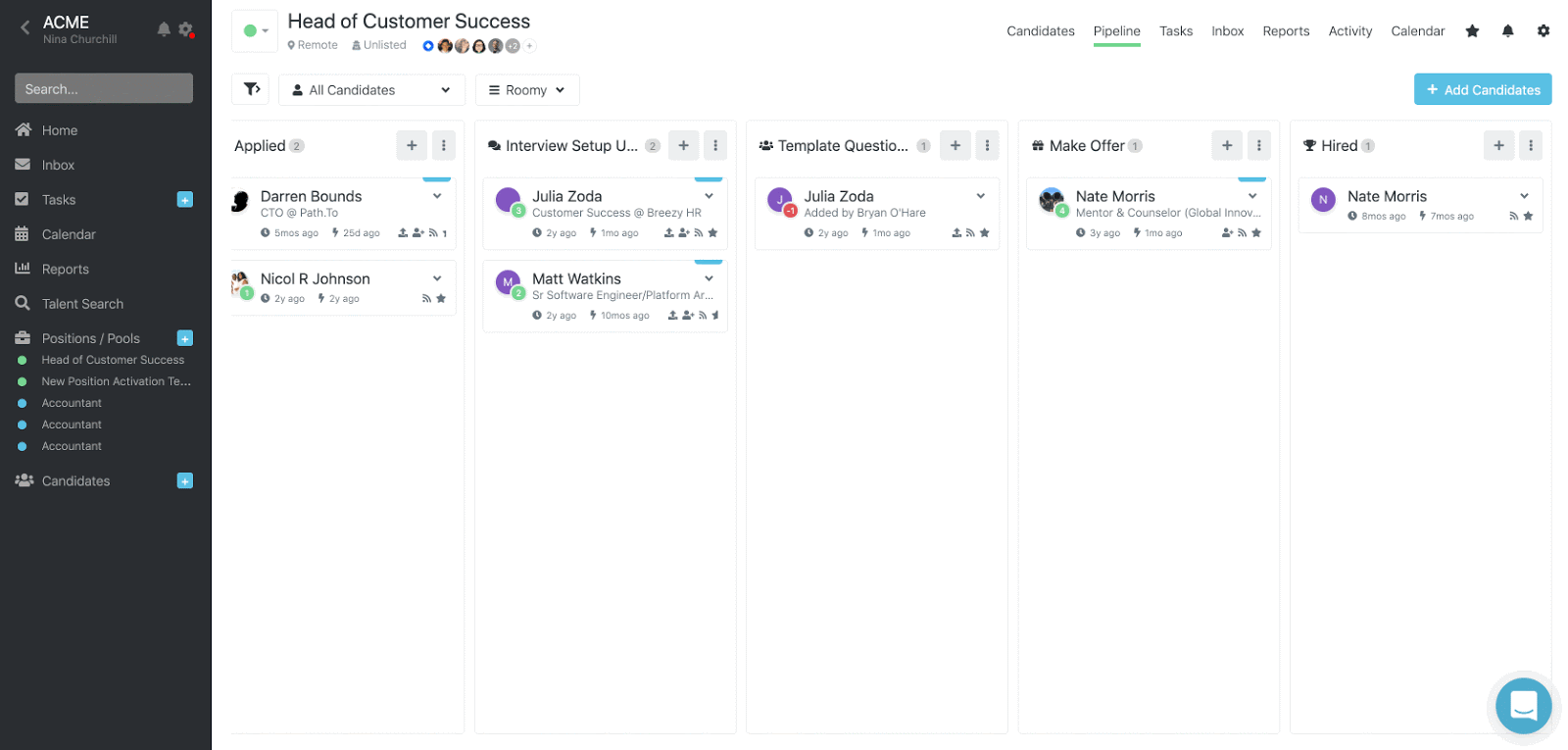1568x750 pixels.
Task: Open Reports in the sidebar
Action: (65, 269)
